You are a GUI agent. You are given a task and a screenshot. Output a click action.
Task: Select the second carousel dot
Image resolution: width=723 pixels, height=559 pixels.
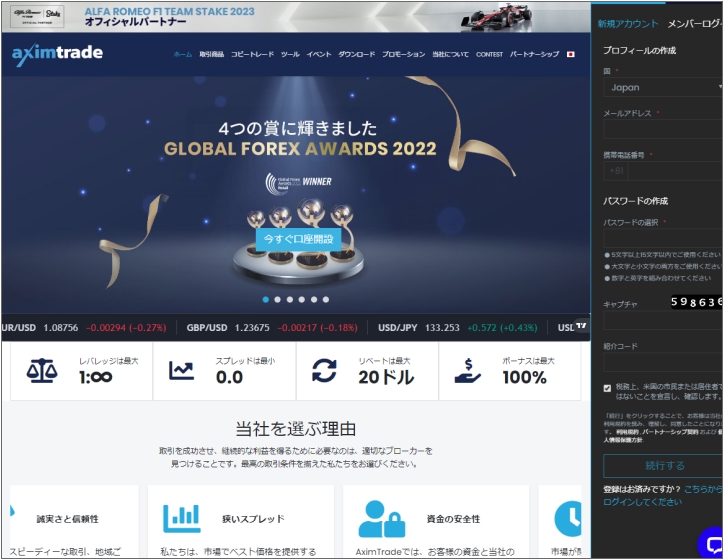(278, 299)
